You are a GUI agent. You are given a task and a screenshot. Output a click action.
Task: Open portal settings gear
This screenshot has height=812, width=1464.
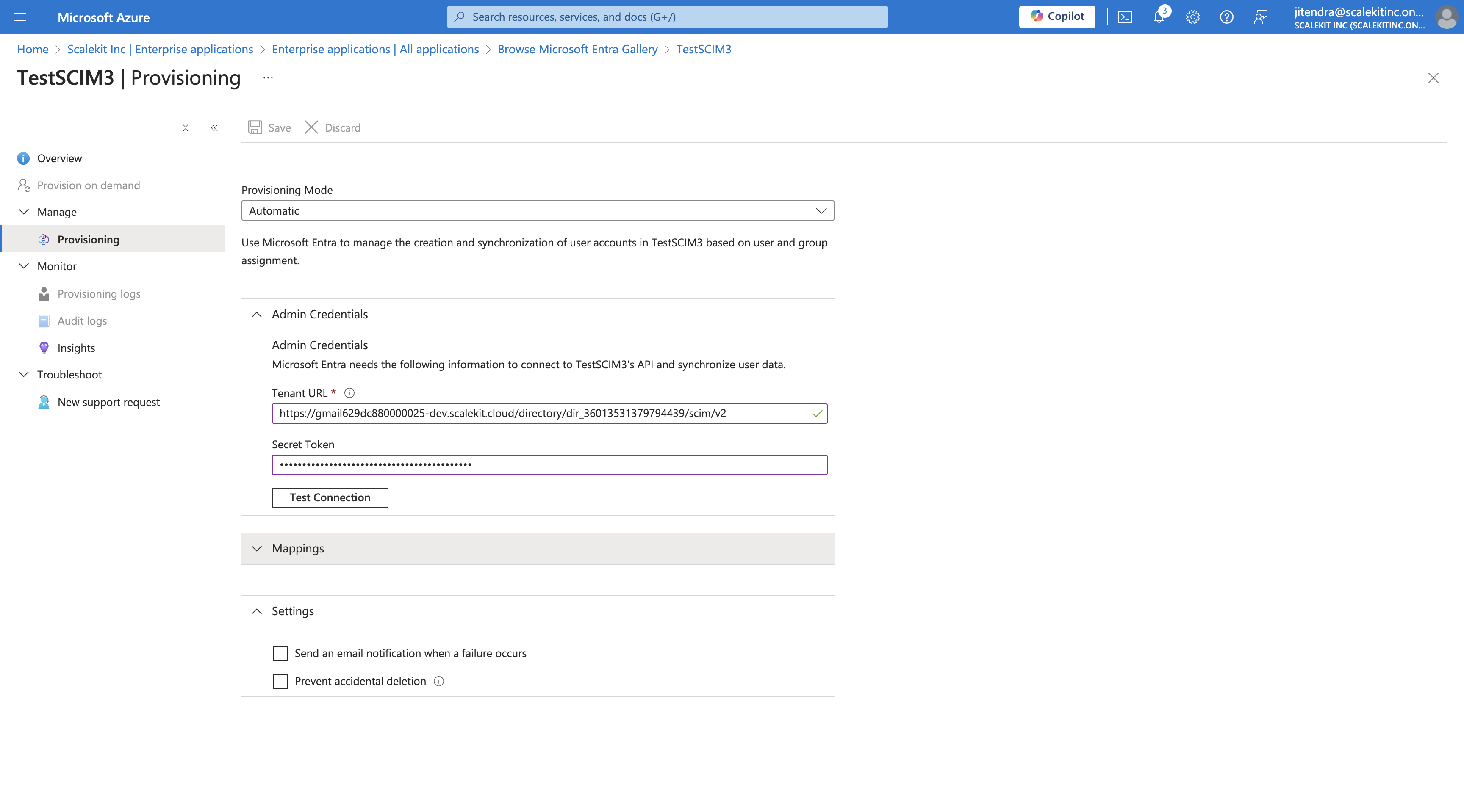pyautogui.click(x=1192, y=17)
